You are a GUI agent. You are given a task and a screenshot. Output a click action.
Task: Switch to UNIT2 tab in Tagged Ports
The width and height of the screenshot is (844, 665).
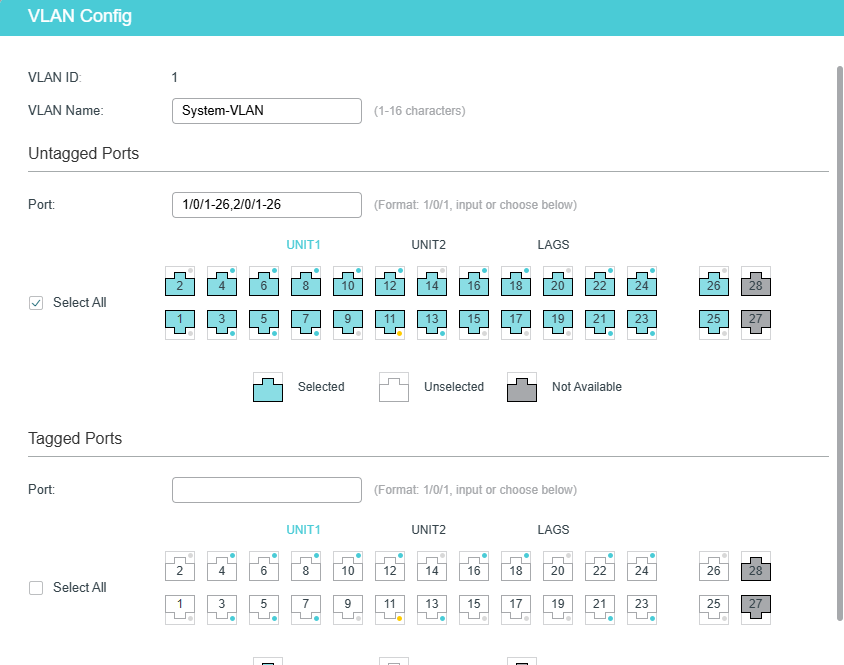[428, 530]
